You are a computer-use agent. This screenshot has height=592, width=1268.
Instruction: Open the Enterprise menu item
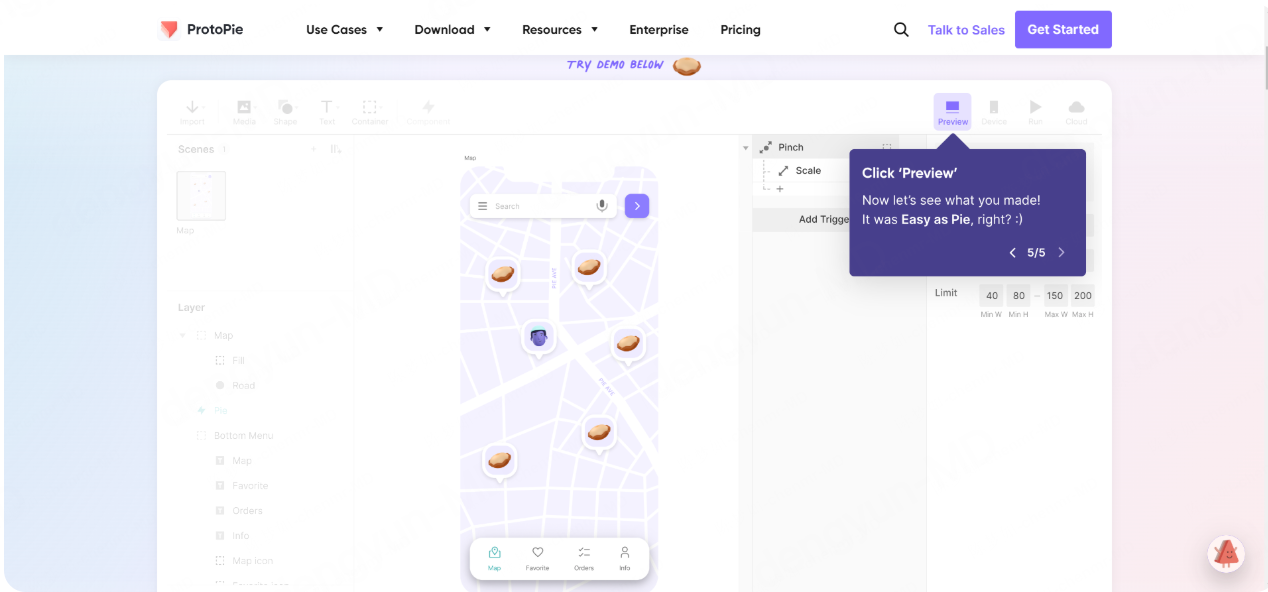658,30
